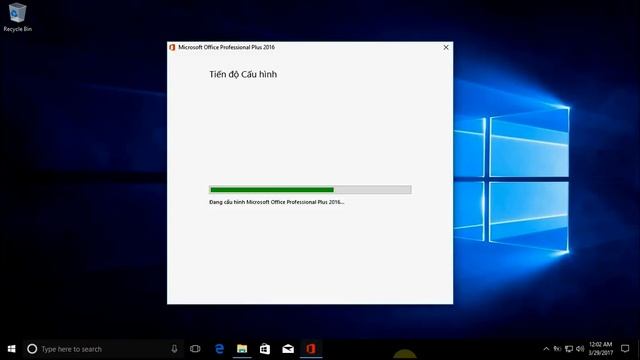Image resolution: width=640 pixels, height=360 pixels.
Task: Open Task View from the taskbar
Action: click(195, 349)
